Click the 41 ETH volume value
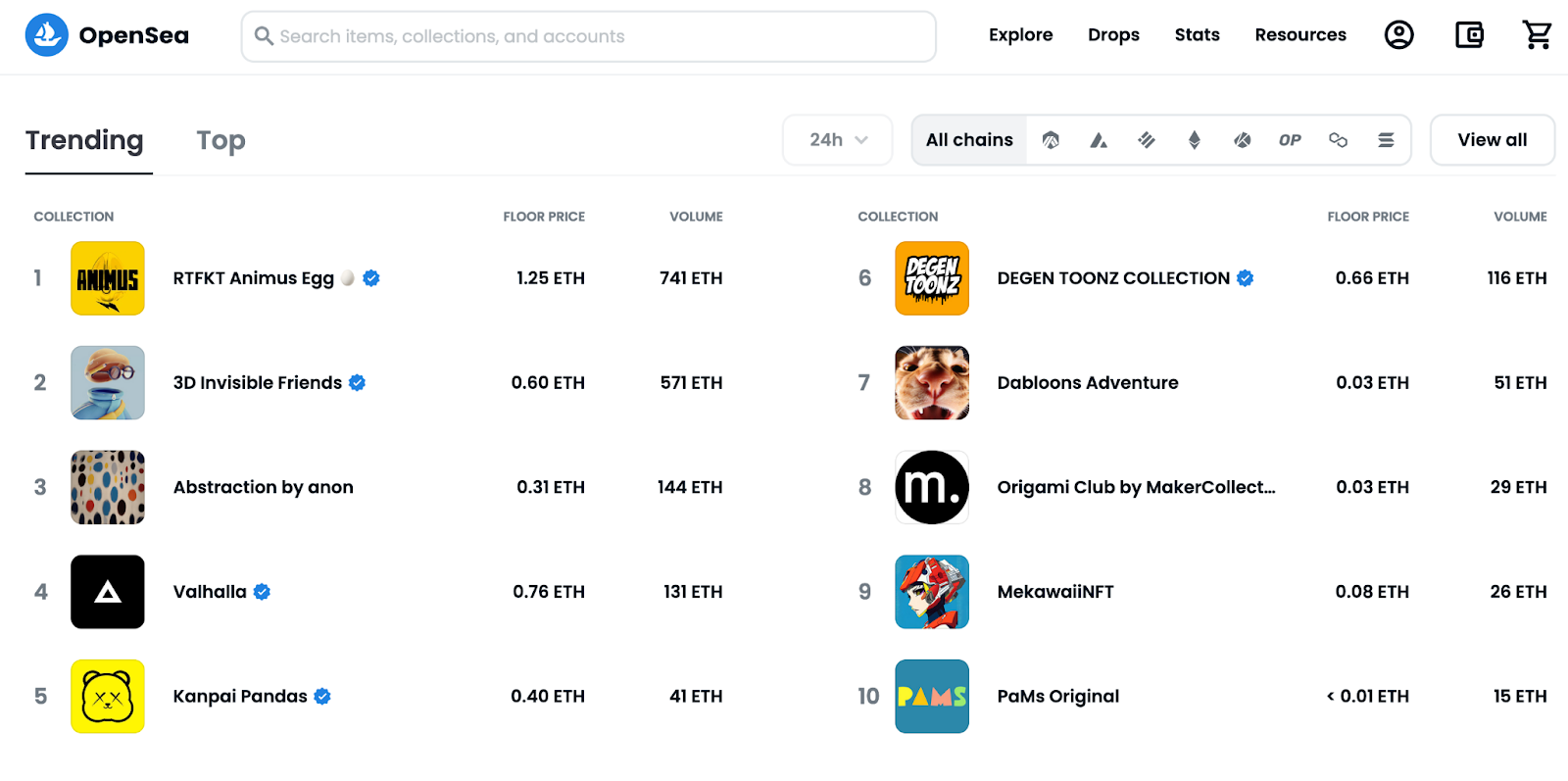 tap(696, 697)
